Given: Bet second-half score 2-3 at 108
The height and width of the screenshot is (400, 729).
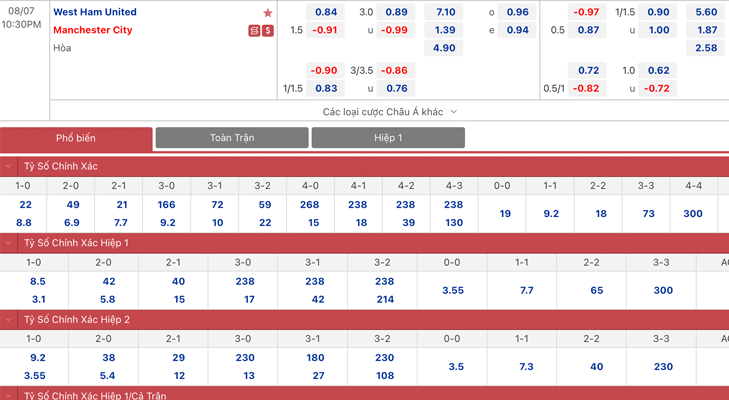Looking at the screenshot, I should tap(385, 376).
